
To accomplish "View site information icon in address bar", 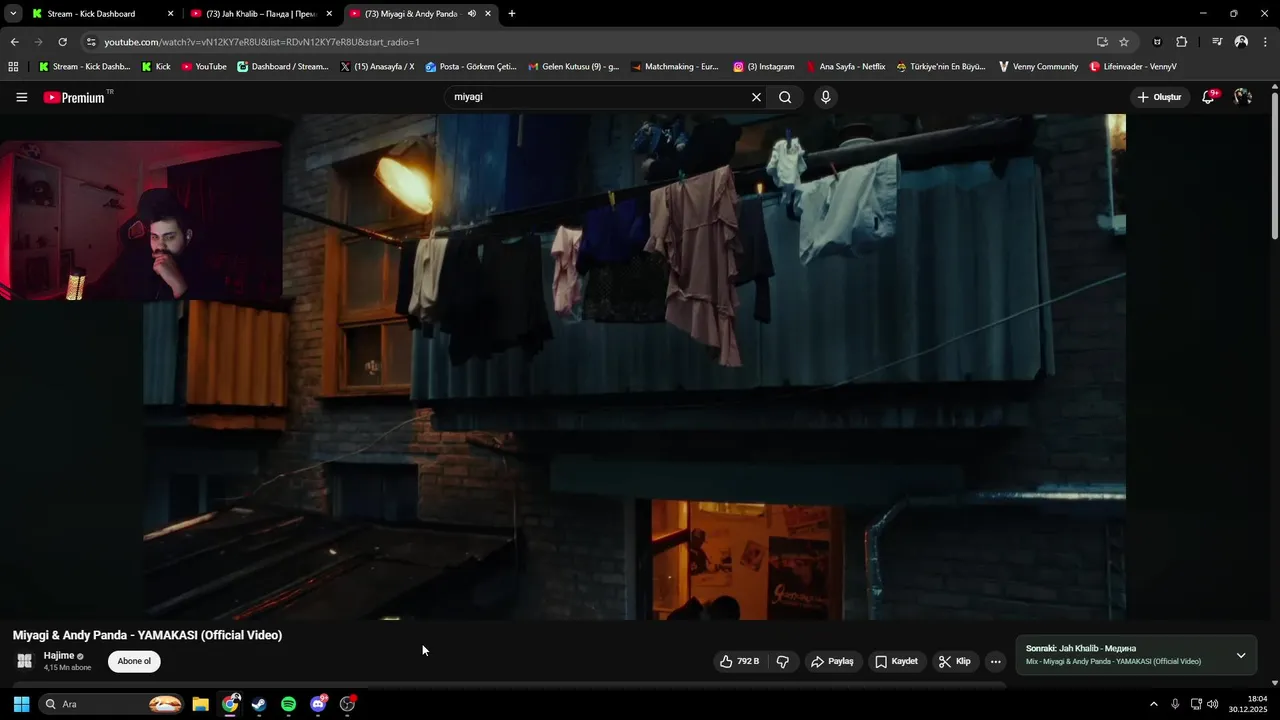I will [91, 42].
